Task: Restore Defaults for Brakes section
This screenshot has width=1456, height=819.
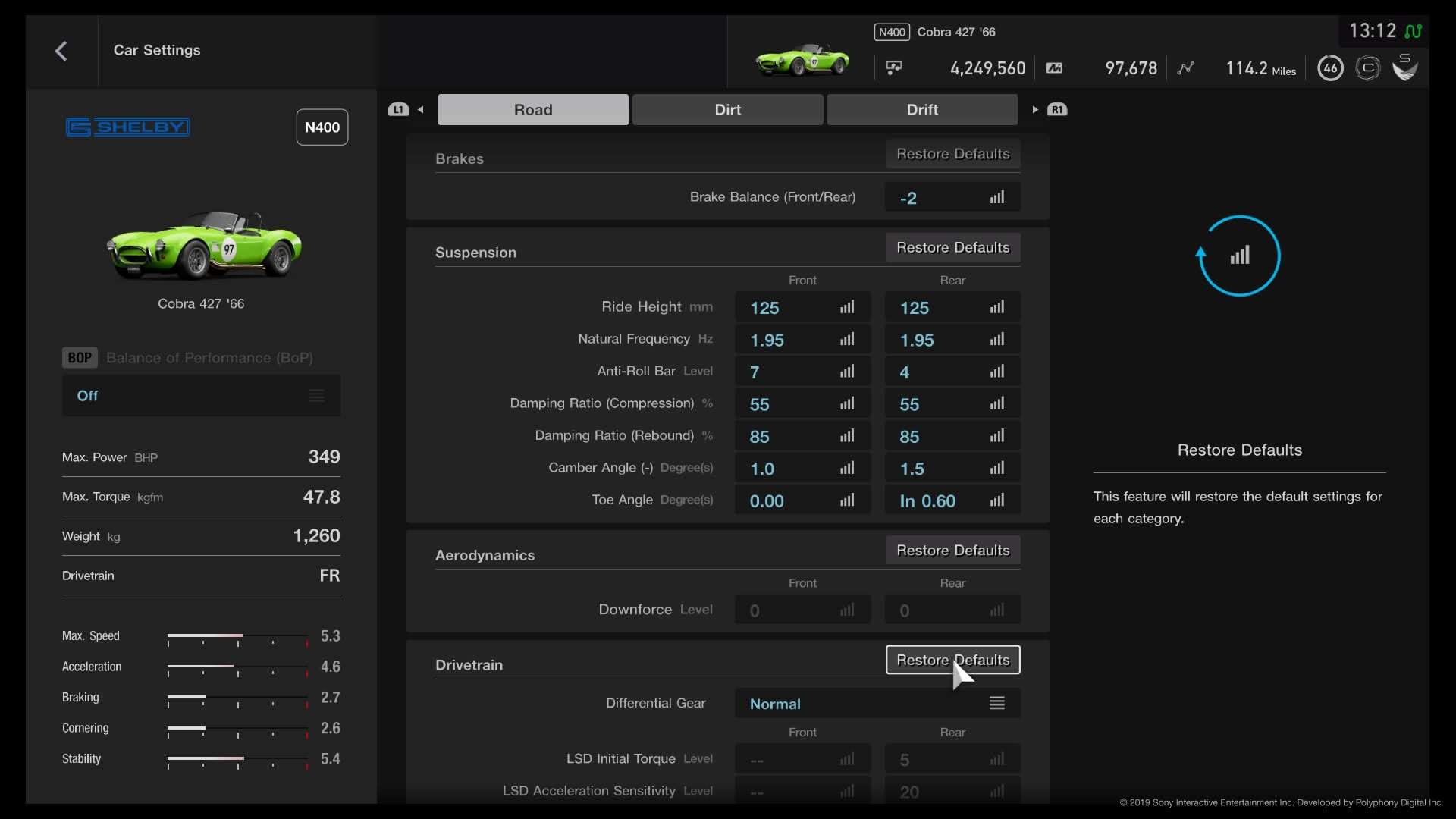Action: pyautogui.click(x=953, y=154)
